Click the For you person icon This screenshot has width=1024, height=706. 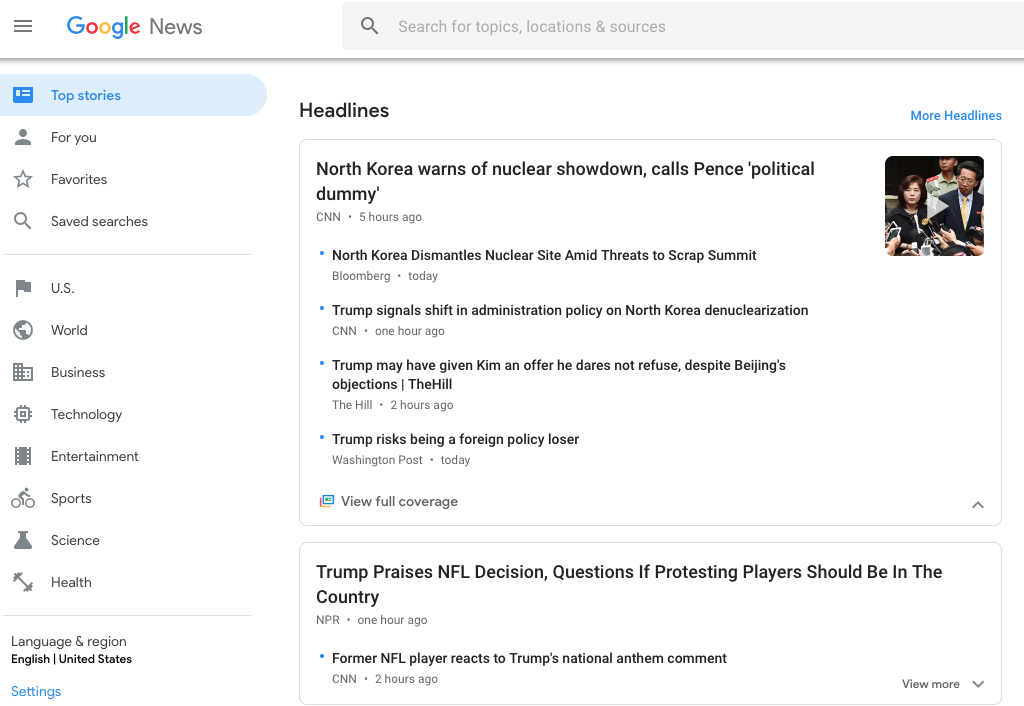pyautogui.click(x=23, y=137)
